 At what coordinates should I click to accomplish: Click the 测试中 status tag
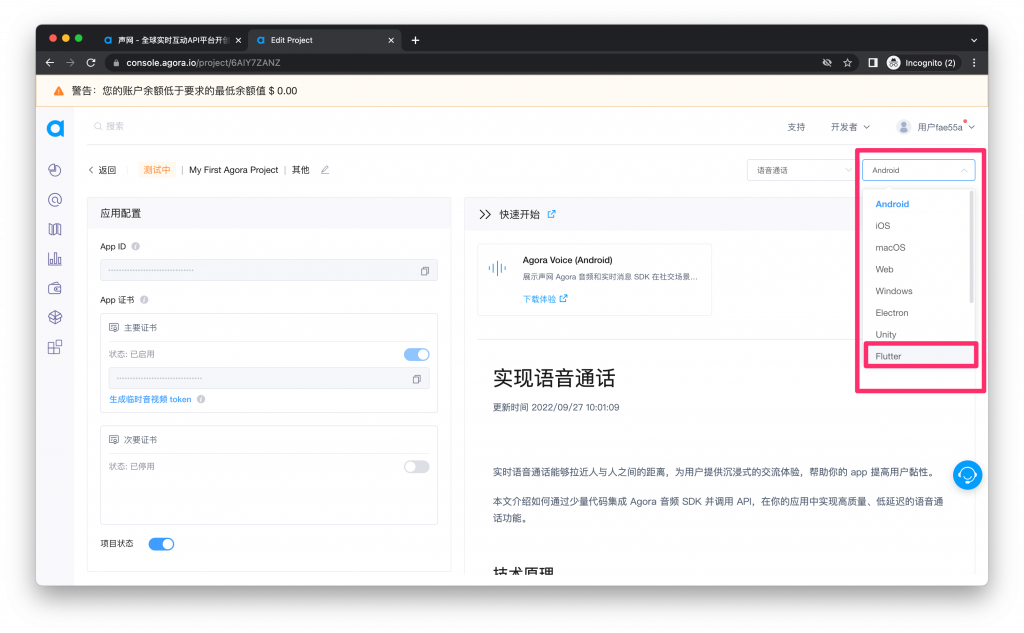(x=157, y=170)
